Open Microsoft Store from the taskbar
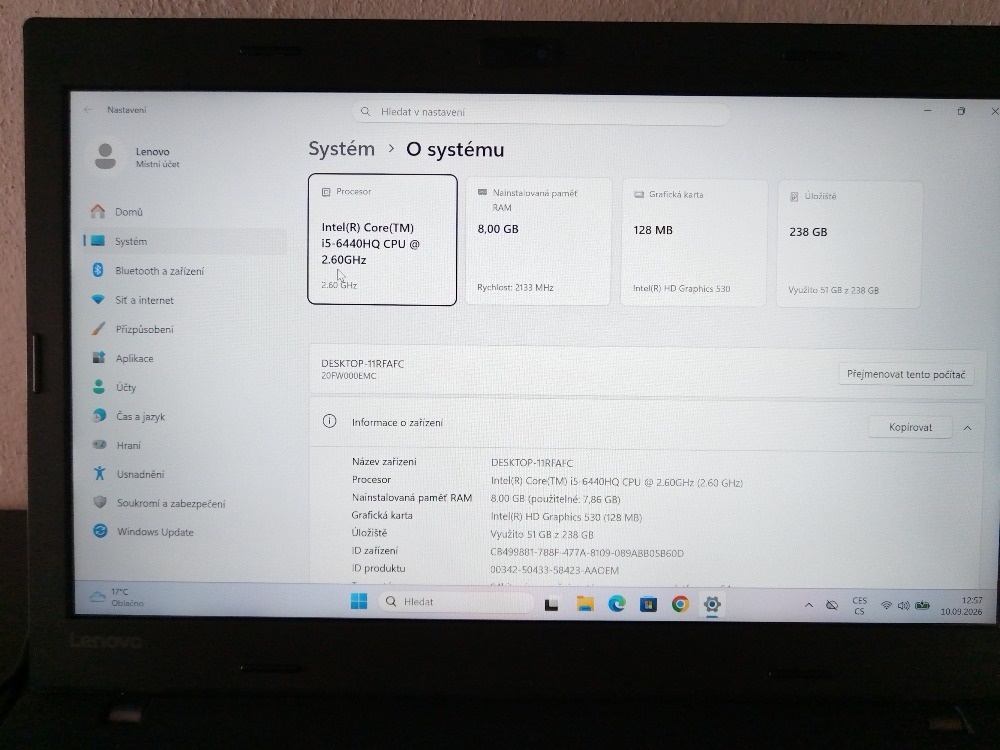The width and height of the screenshot is (1000, 750). (649, 604)
